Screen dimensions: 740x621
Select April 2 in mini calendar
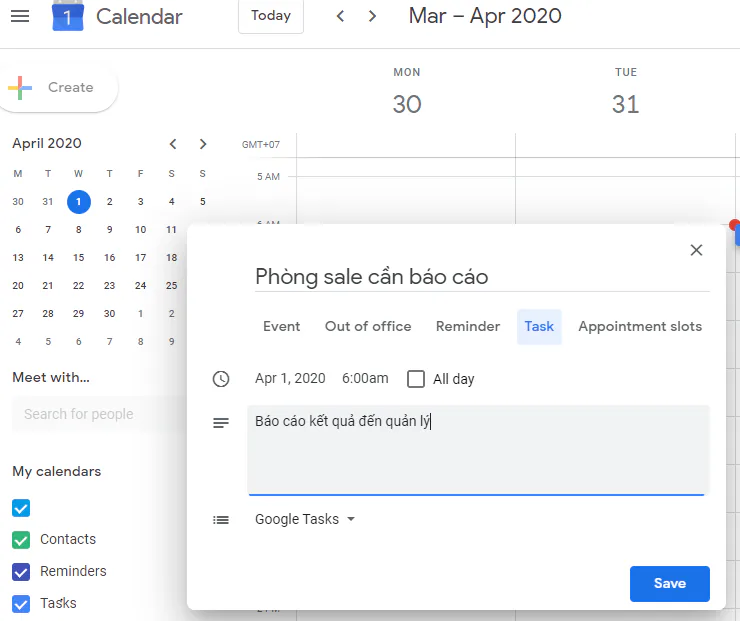coord(109,202)
